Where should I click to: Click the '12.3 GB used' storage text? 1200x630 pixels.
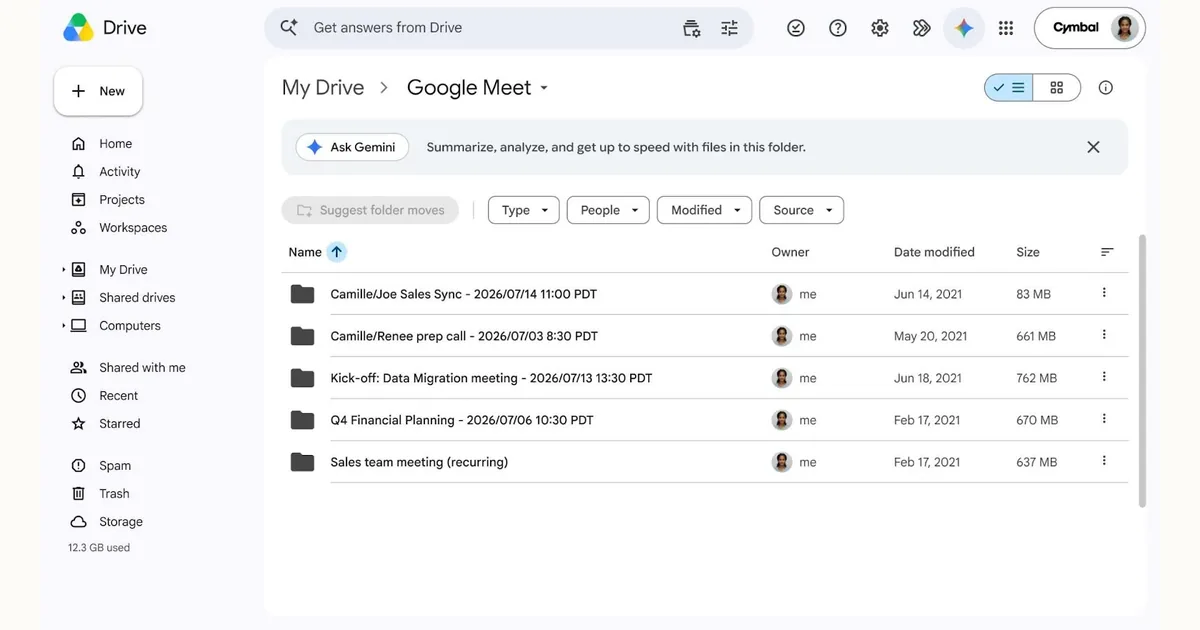(x=99, y=548)
